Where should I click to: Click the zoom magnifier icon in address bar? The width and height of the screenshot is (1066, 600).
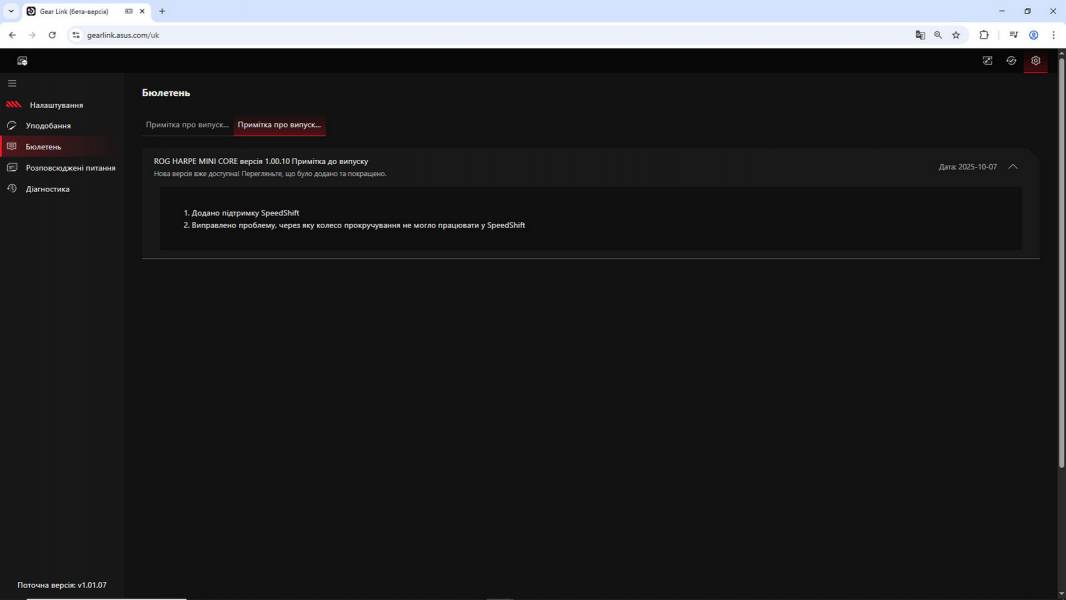click(x=938, y=35)
